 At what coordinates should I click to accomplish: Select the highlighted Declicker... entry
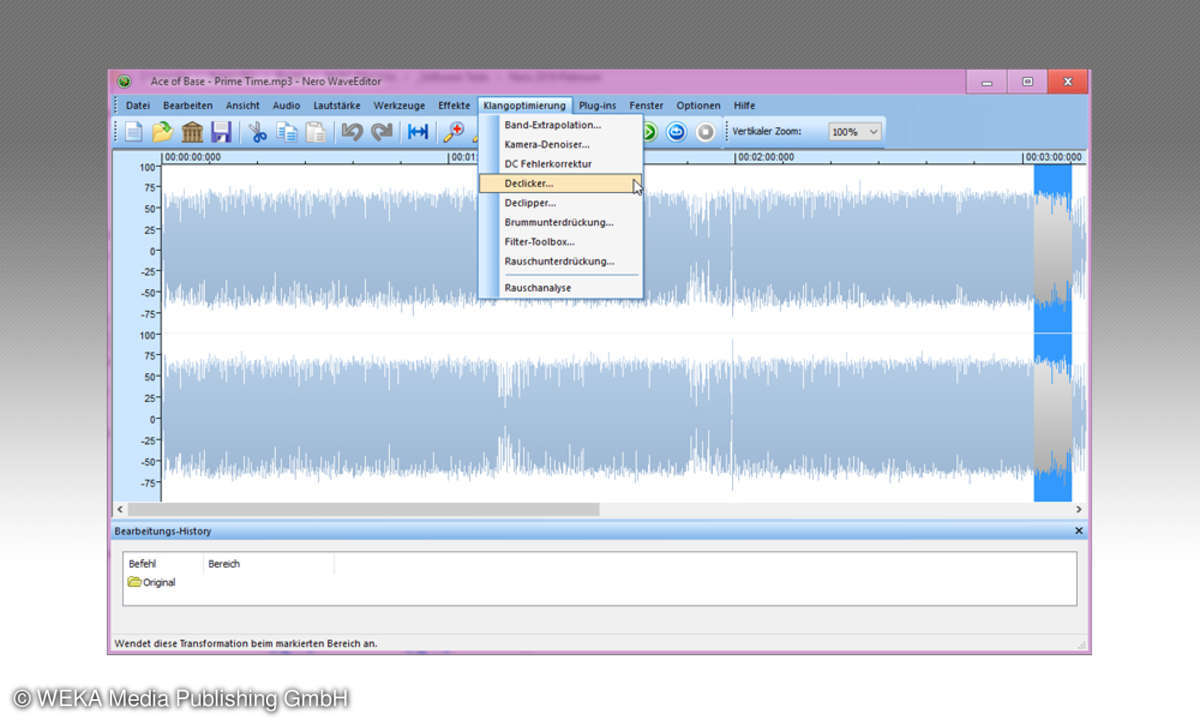pyautogui.click(x=561, y=184)
